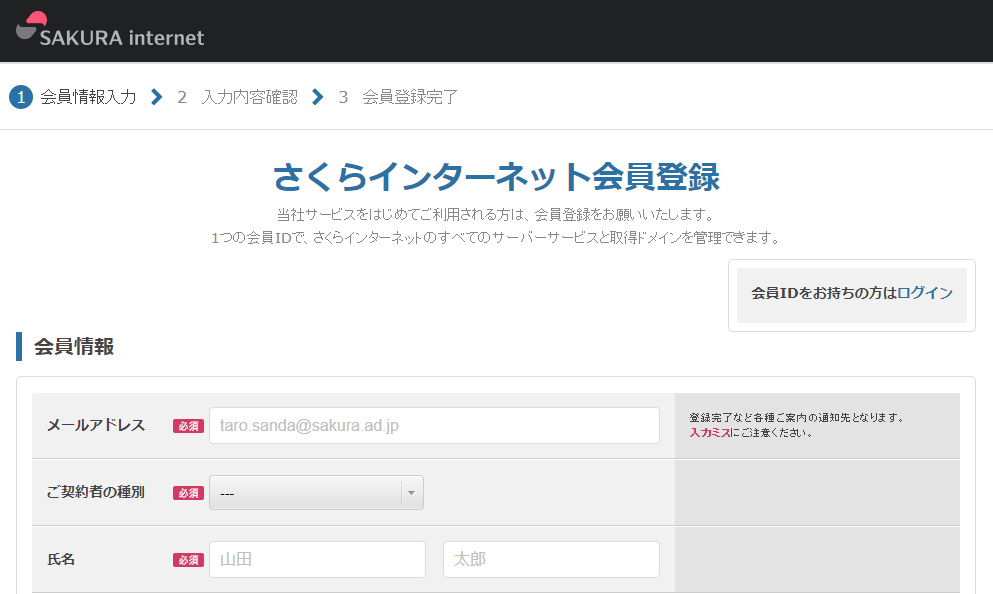The width and height of the screenshot is (993, 594).
Task: Click the 会員情報 section heading
Action: (x=74, y=347)
